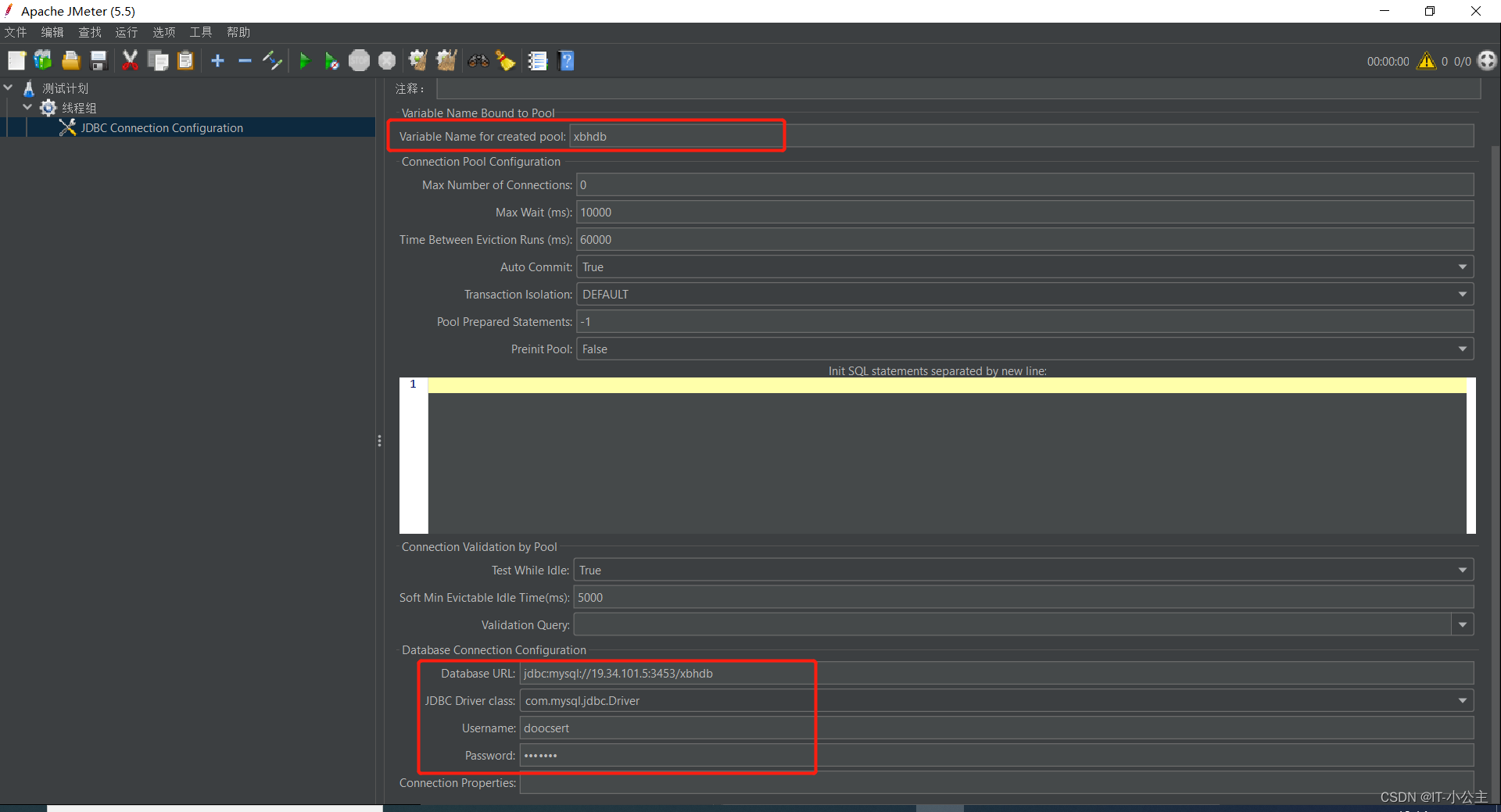Click the remote engines status icon
Image resolution: width=1501 pixels, height=812 pixels.
tap(1487, 60)
